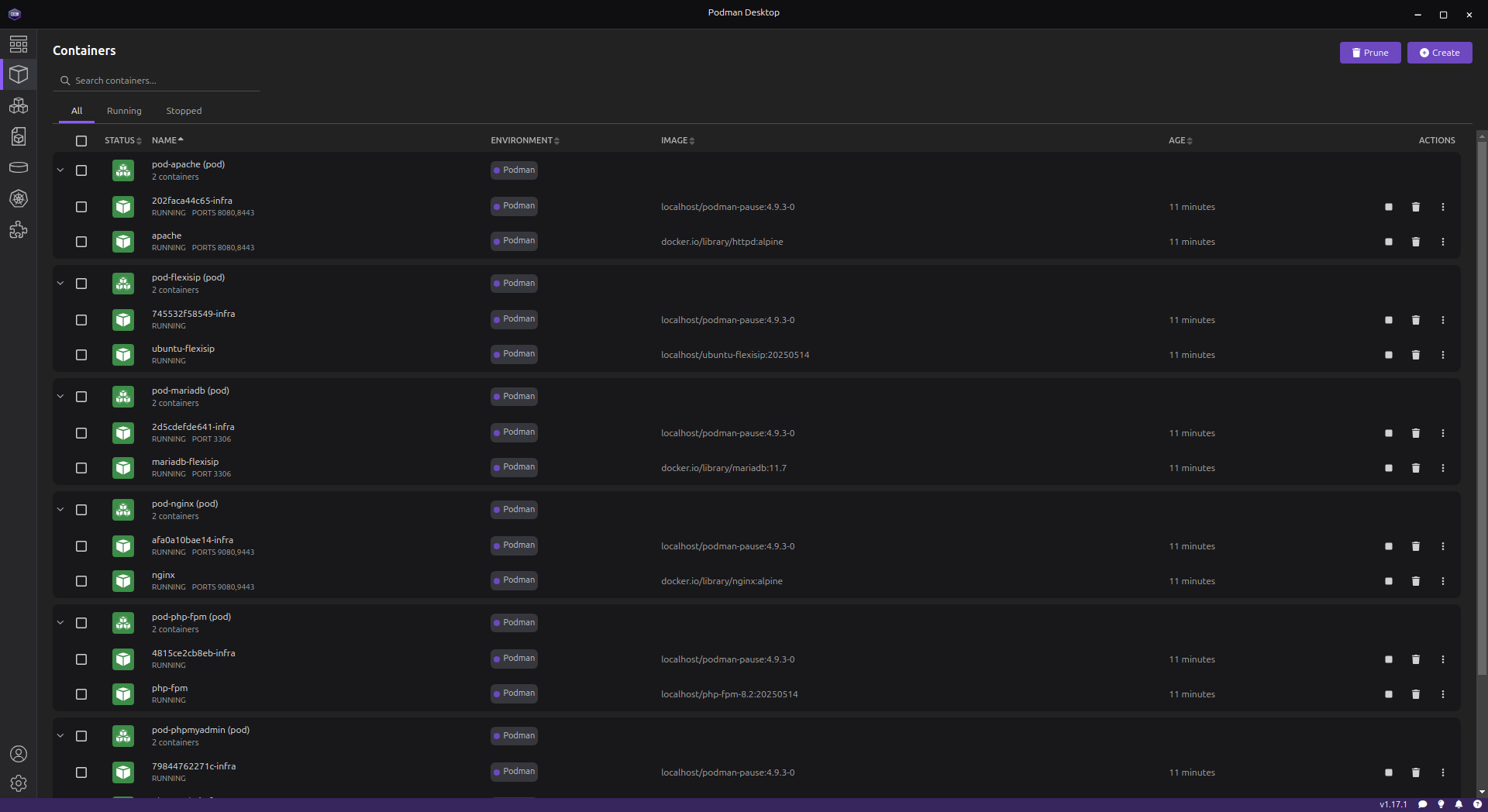The image size is (1488, 812).
Task: Open more actions for mariadb-flexisip
Action: tap(1443, 468)
